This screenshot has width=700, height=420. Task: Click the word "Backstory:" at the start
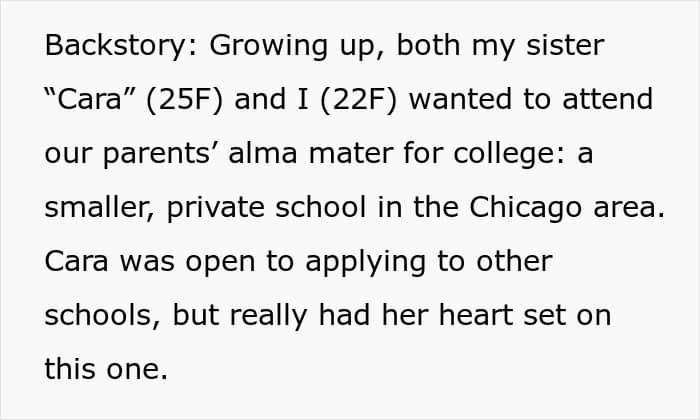click(111, 46)
